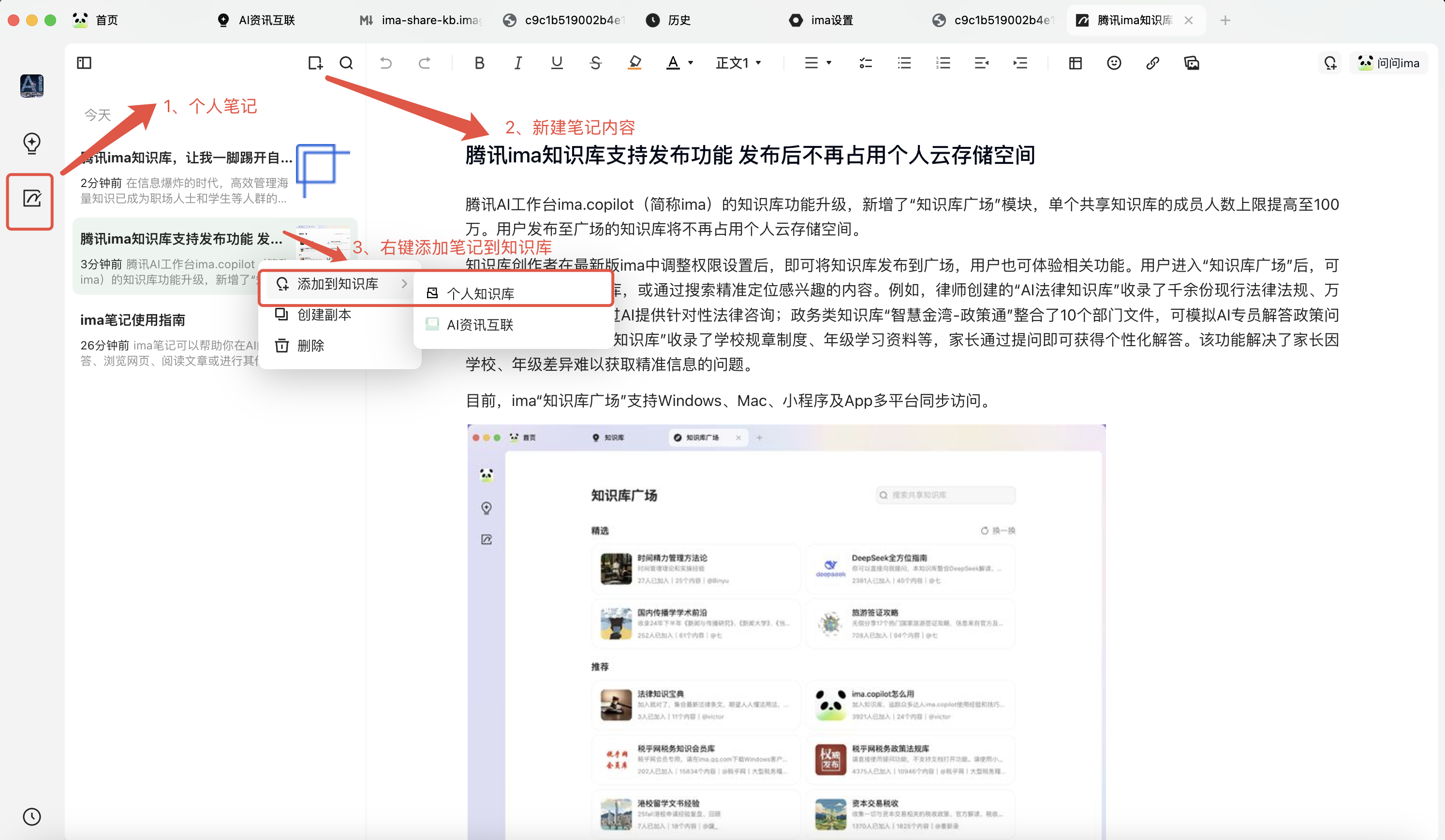The width and height of the screenshot is (1445, 840).
Task: Choose 删除 in the context menu
Action: coord(340,346)
